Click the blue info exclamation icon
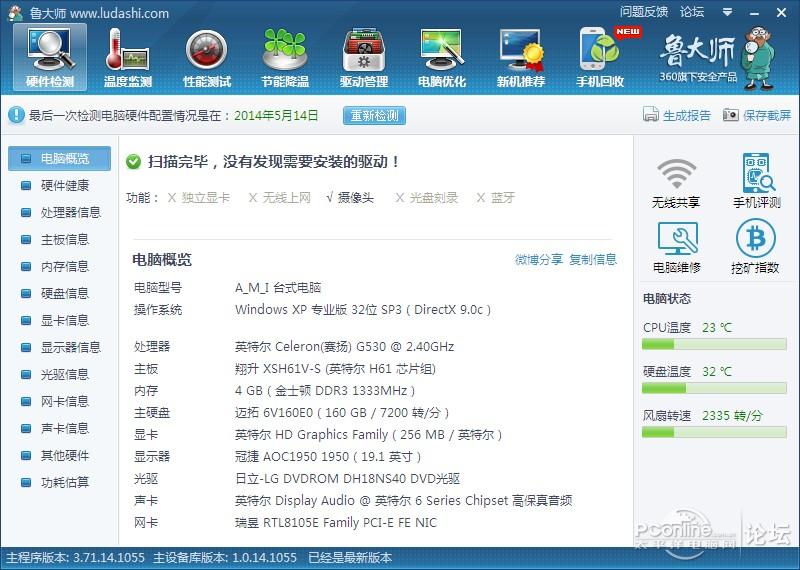This screenshot has width=800, height=570. coord(16,115)
